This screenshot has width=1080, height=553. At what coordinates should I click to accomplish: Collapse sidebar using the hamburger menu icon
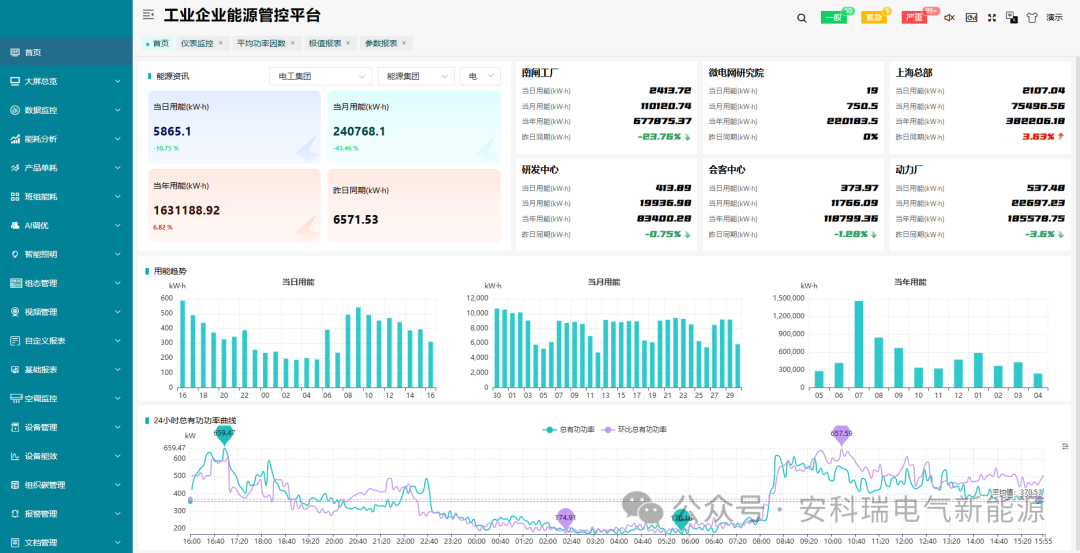point(148,14)
